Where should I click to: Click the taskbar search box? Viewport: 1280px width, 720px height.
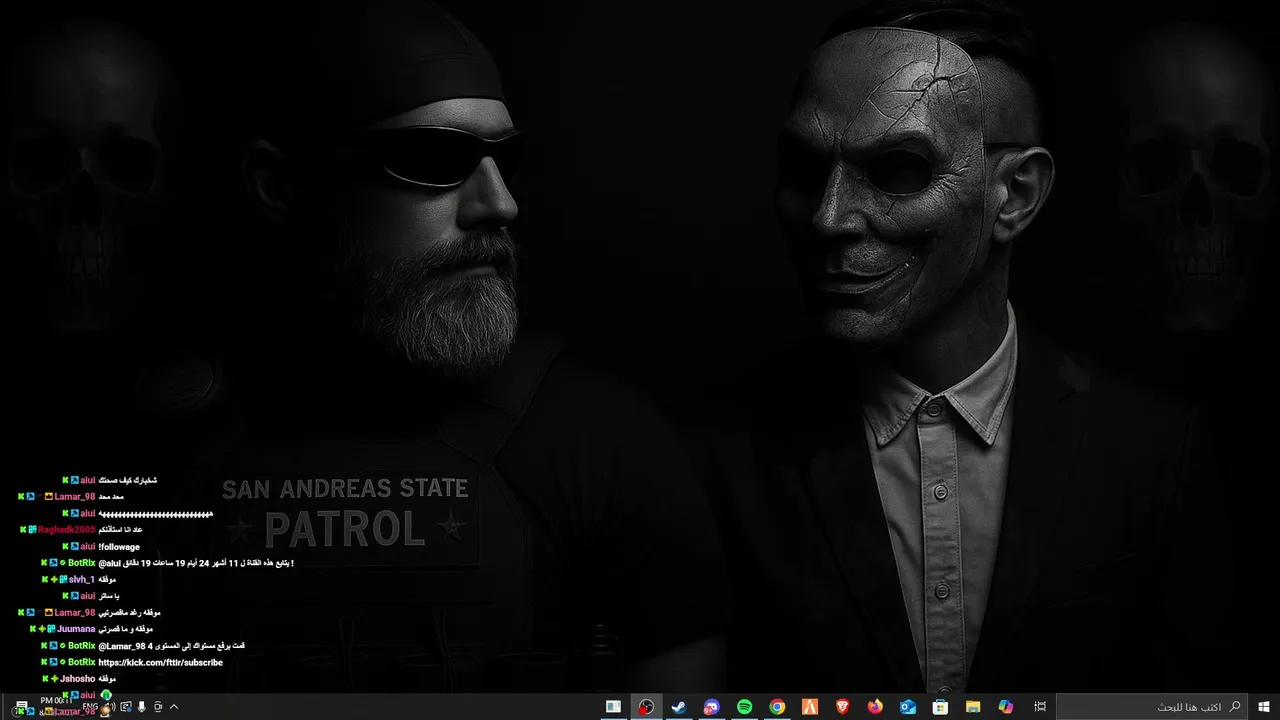[1151, 706]
